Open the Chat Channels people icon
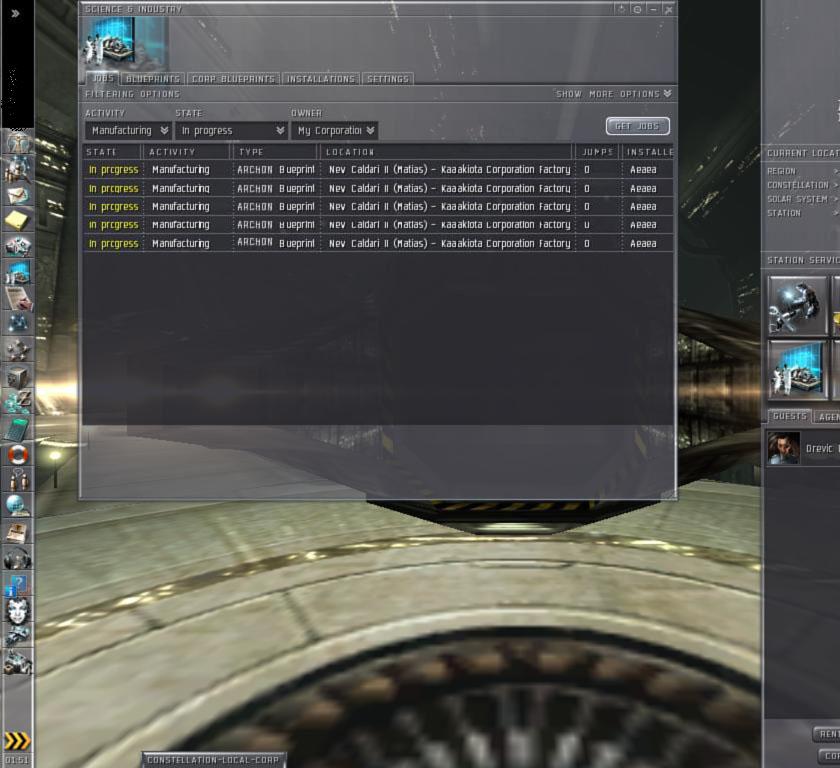 pos(18,479)
